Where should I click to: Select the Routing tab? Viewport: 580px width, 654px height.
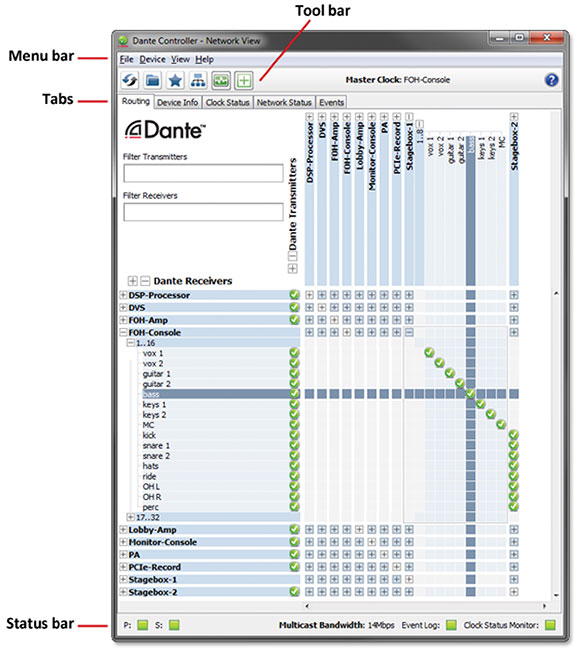136,101
